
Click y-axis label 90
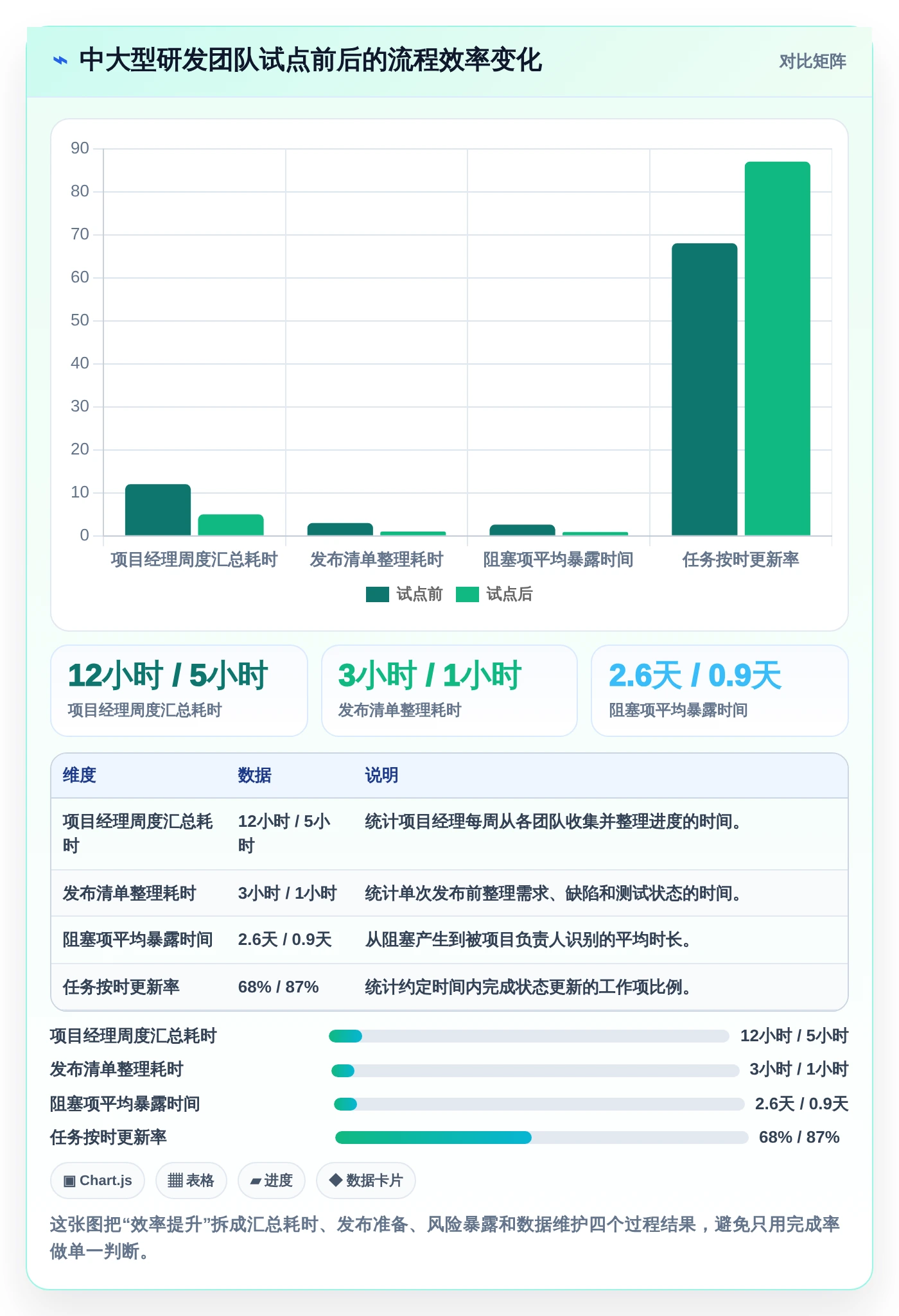point(80,148)
